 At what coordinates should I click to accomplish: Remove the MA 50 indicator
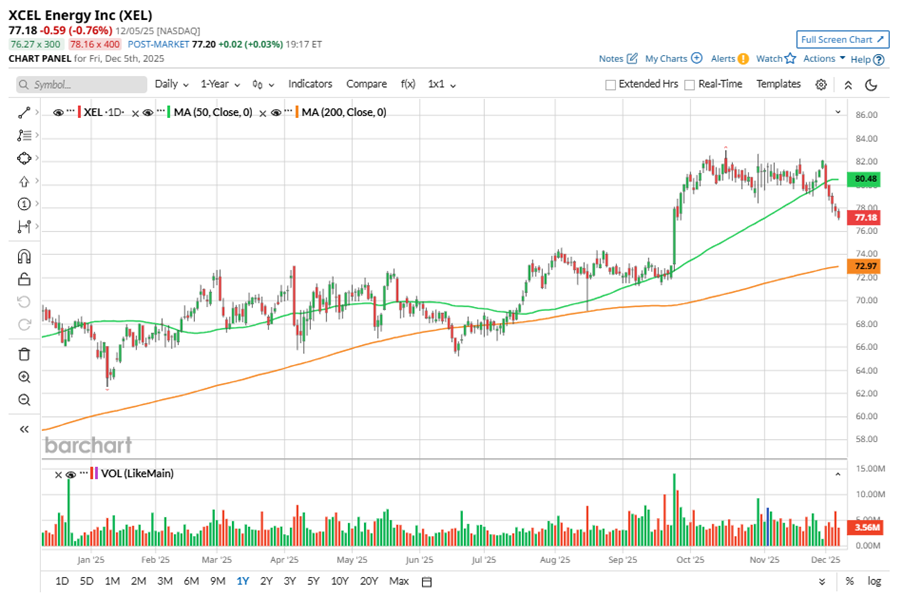pos(262,113)
